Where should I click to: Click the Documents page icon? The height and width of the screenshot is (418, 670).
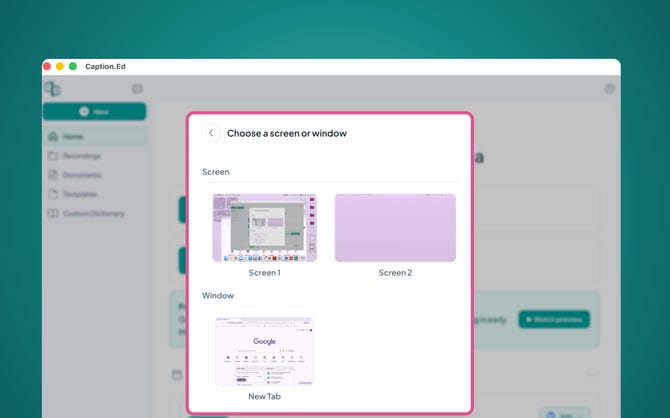tap(53, 175)
